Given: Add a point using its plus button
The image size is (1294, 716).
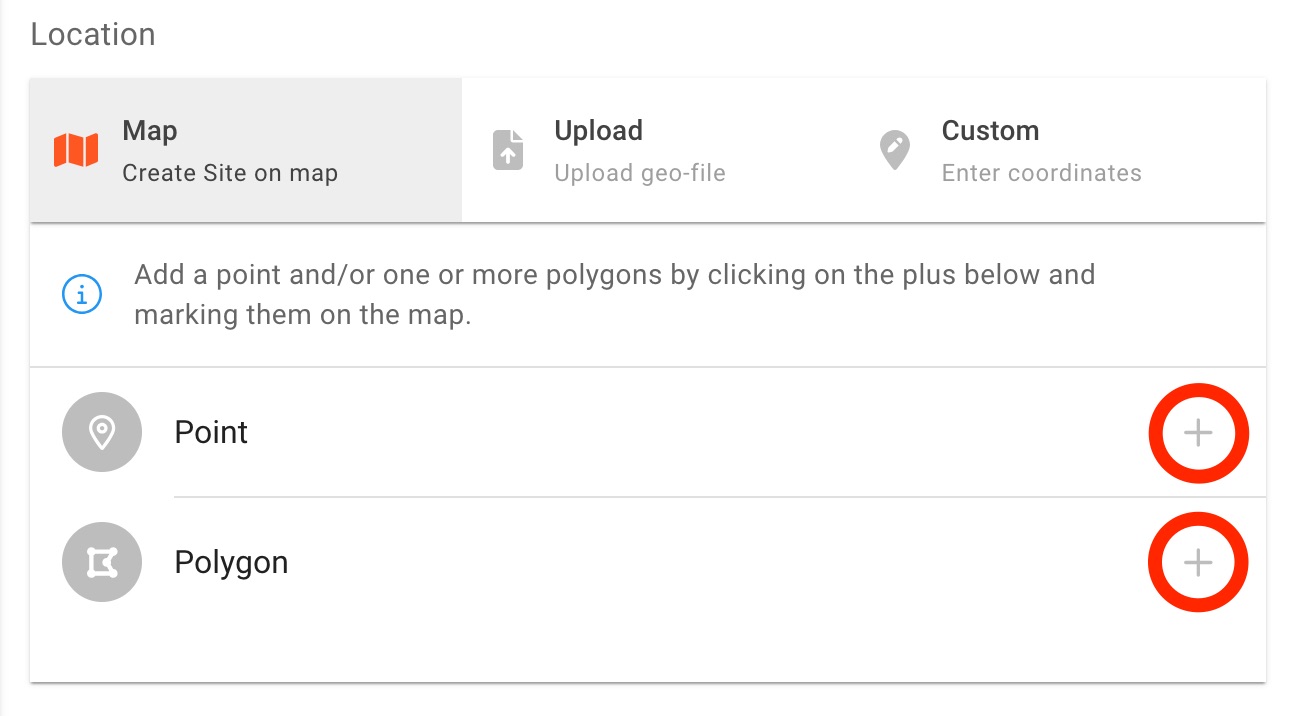Looking at the screenshot, I should pos(1197,432).
